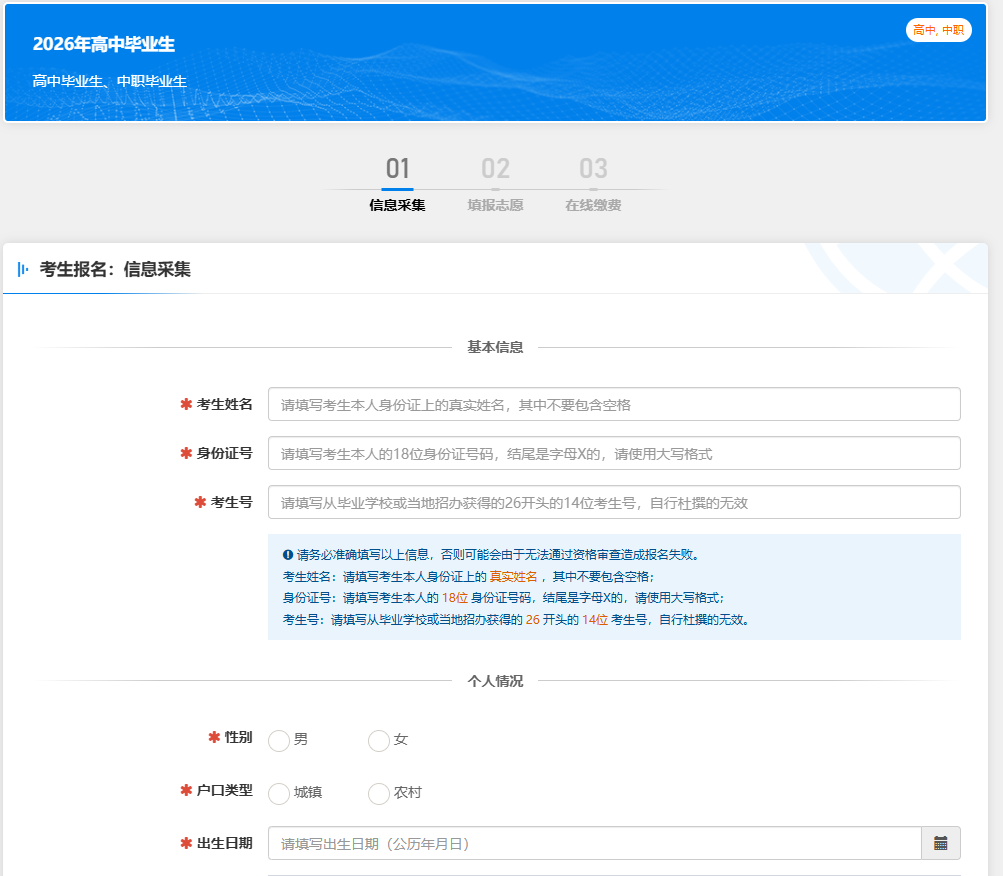1003x876 pixels.
Task: Click the 高中毕业生、中职毕业生 banner subtitle
Action: click(109, 82)
